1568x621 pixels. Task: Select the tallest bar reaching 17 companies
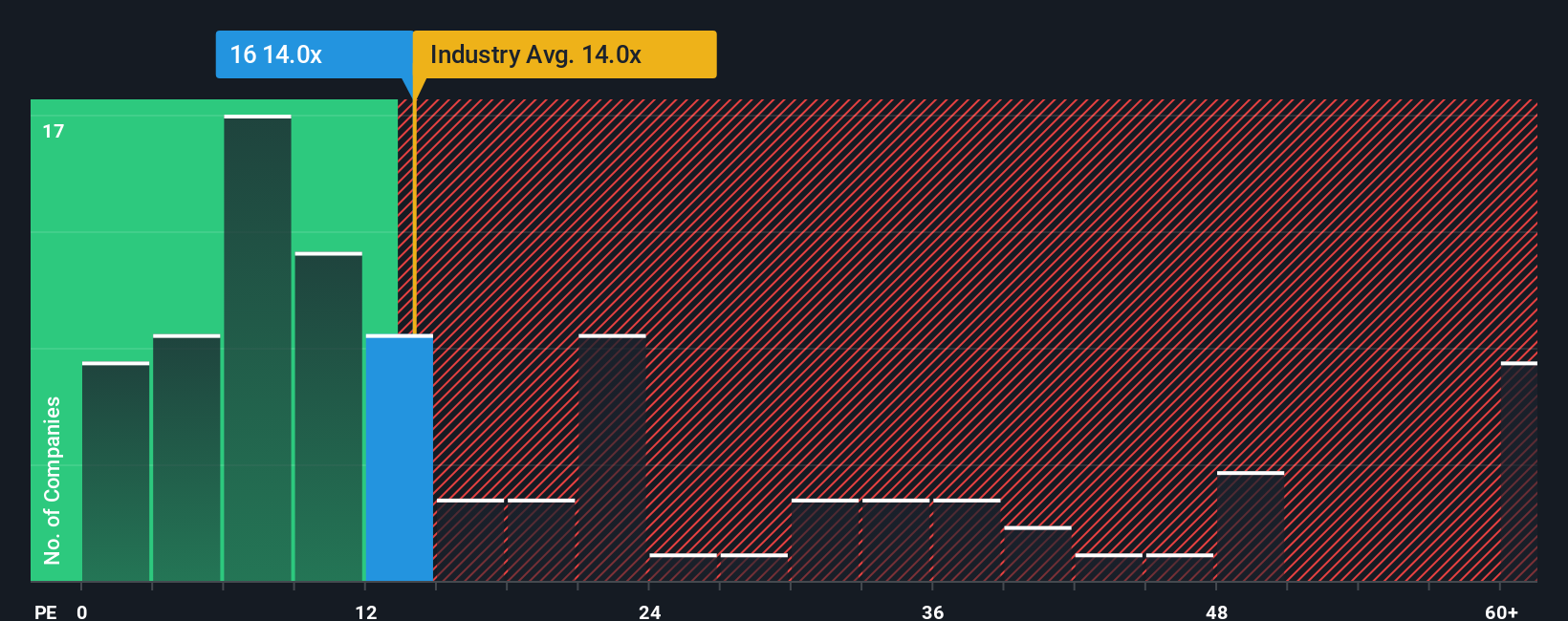click(258, 348)
